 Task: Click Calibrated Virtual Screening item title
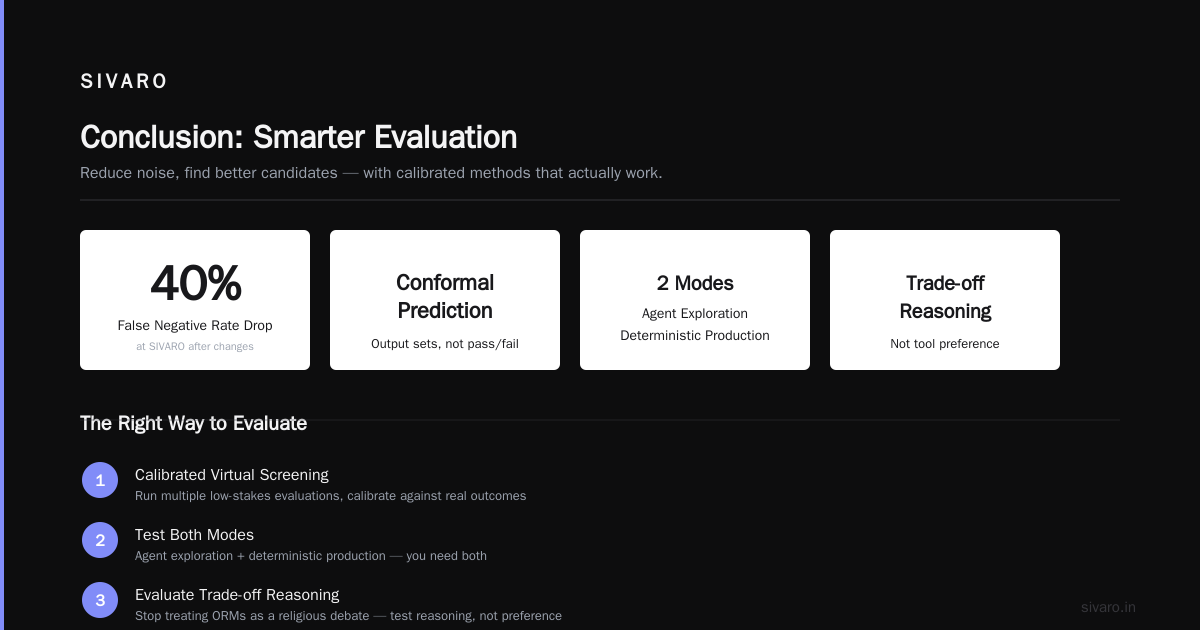pyautogui.click(x=232, y=475)
